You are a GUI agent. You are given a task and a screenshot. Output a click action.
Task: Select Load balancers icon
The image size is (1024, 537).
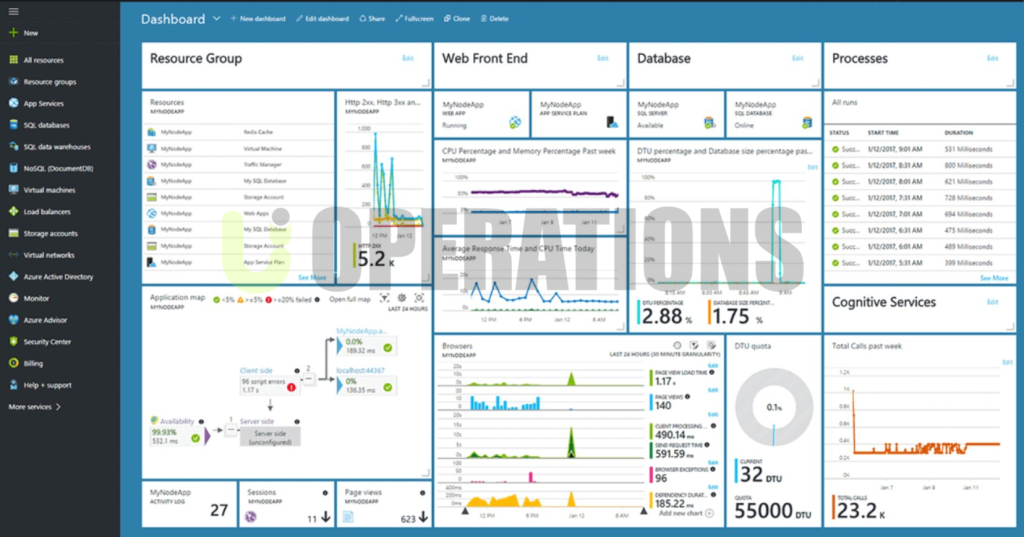tap(13, 211)
